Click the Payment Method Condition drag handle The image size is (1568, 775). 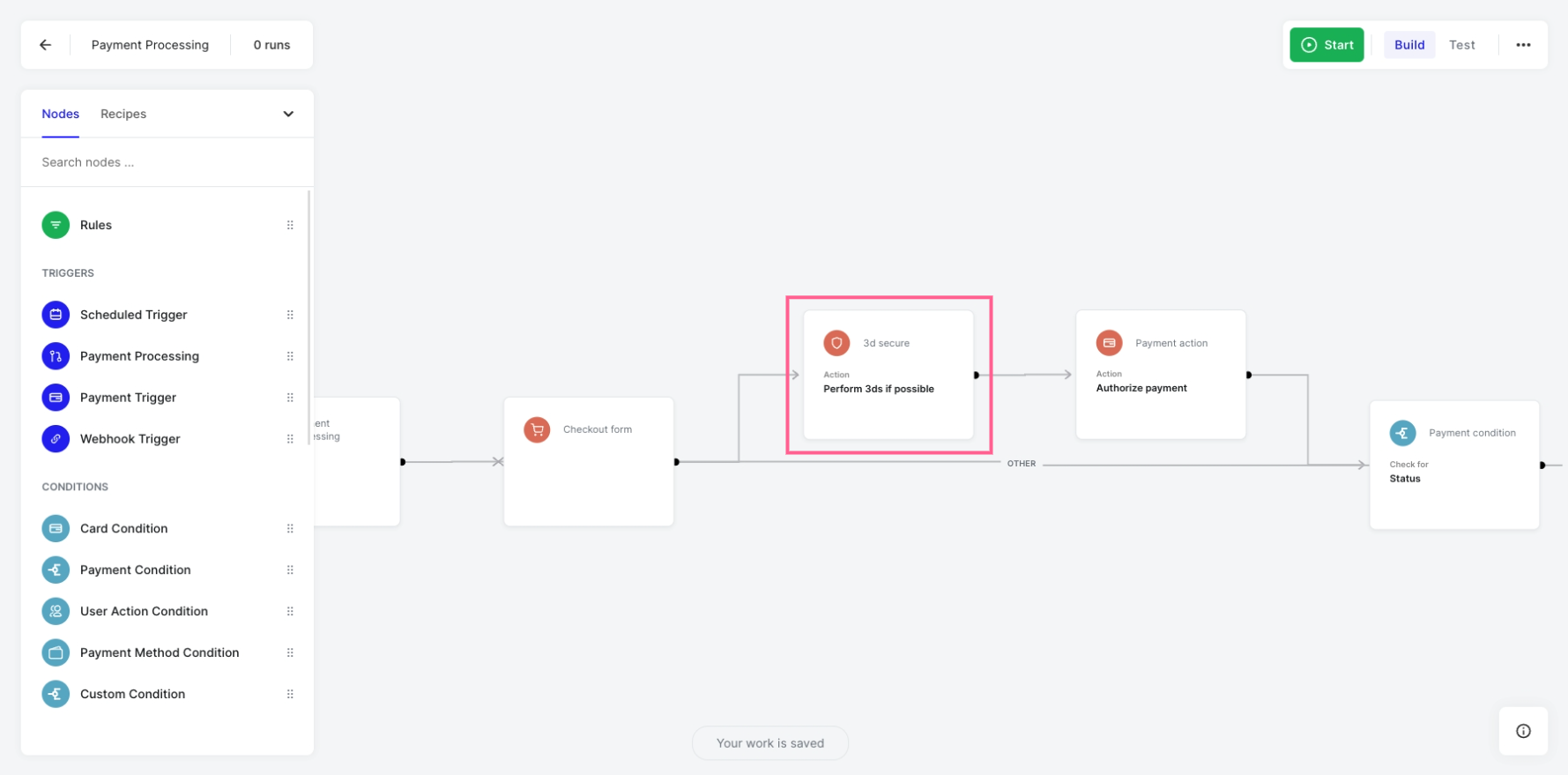pyautogui.click(x=290, y=652)
